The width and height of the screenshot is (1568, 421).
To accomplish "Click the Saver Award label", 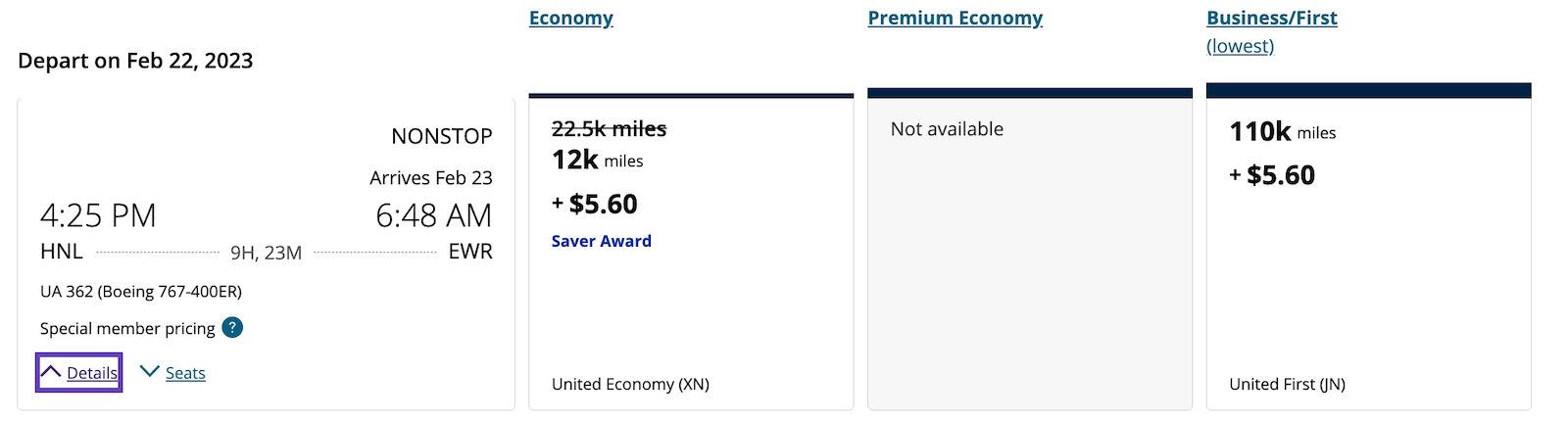I will (602, 241).
